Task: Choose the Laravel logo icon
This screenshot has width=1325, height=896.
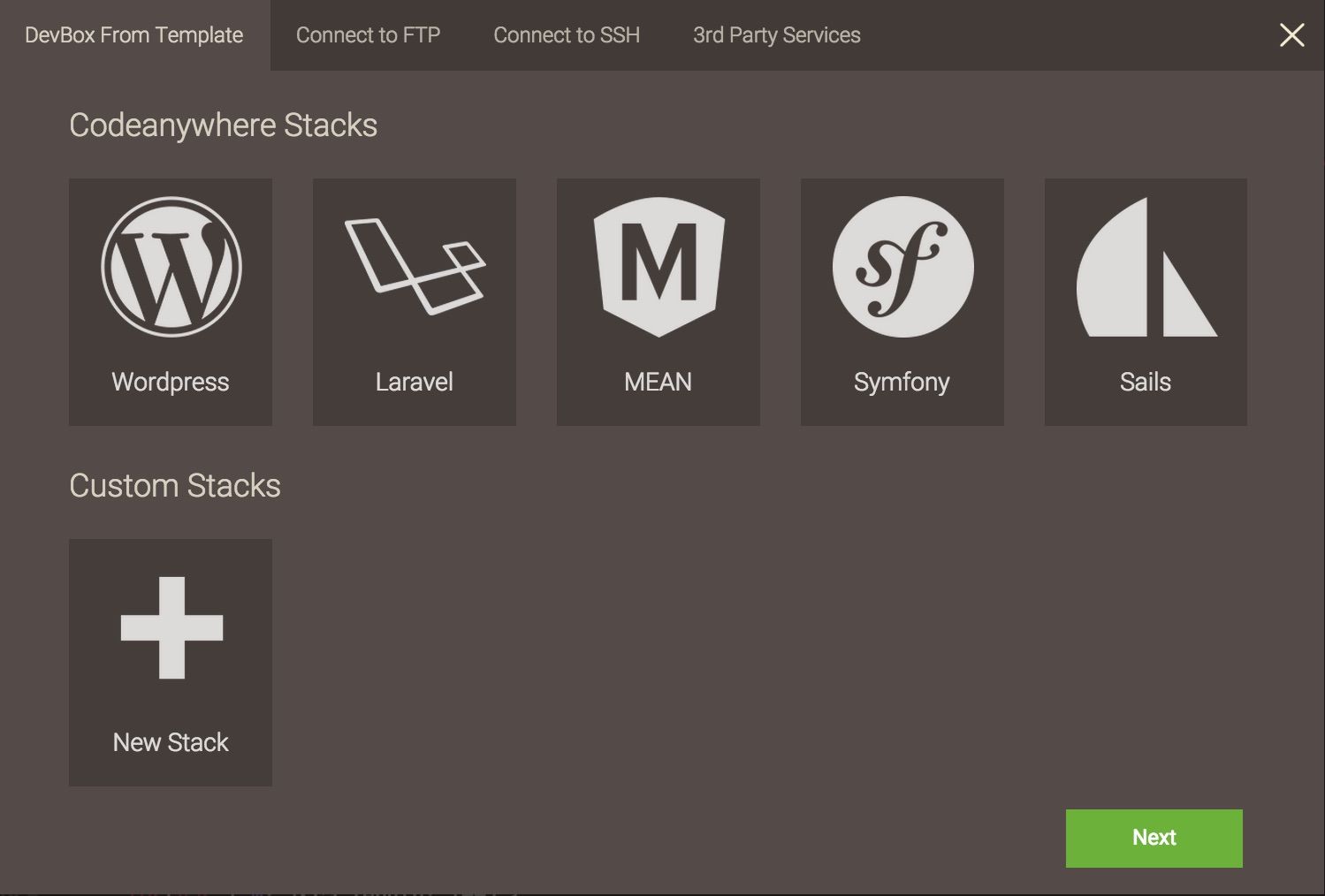Action: coord(415,266)
